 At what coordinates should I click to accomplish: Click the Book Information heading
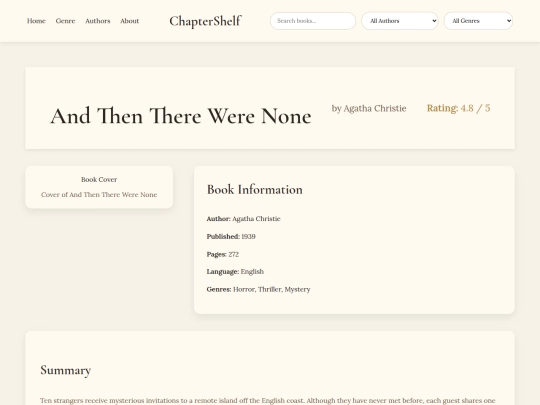click(255, 189)
